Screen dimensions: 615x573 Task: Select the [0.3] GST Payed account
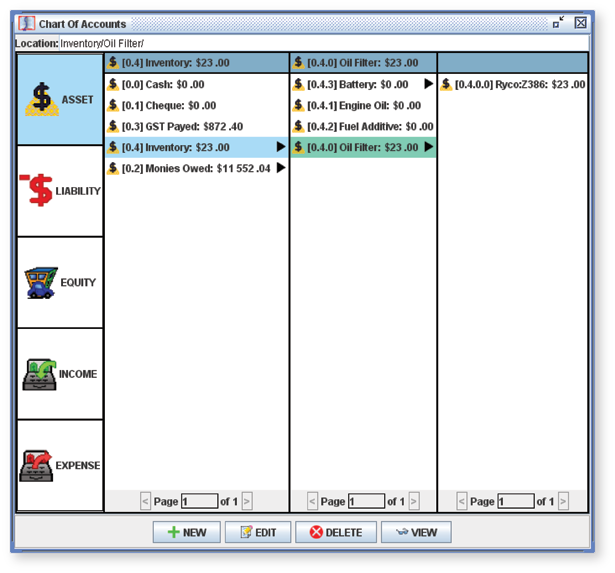[x=197, y=126]
